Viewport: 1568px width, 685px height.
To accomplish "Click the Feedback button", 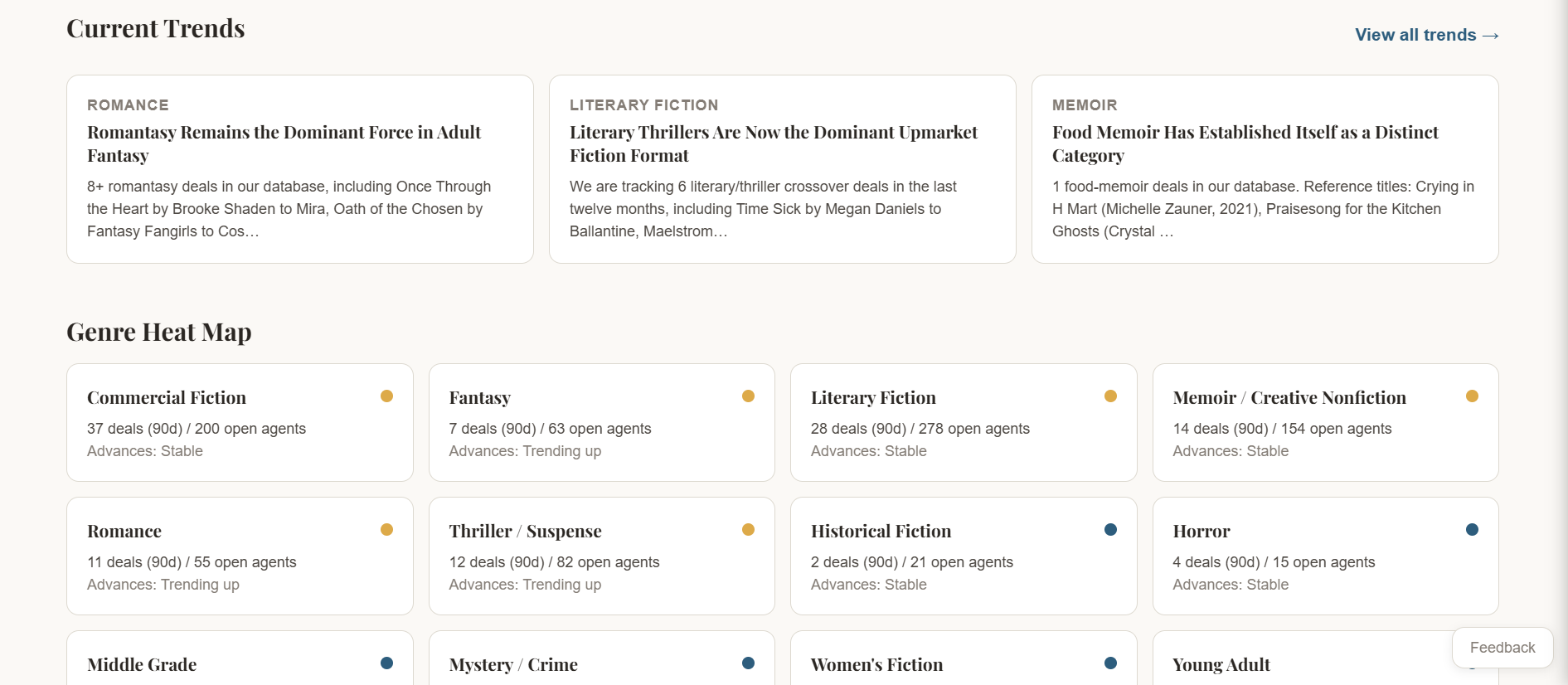I will coord(1501,648).
